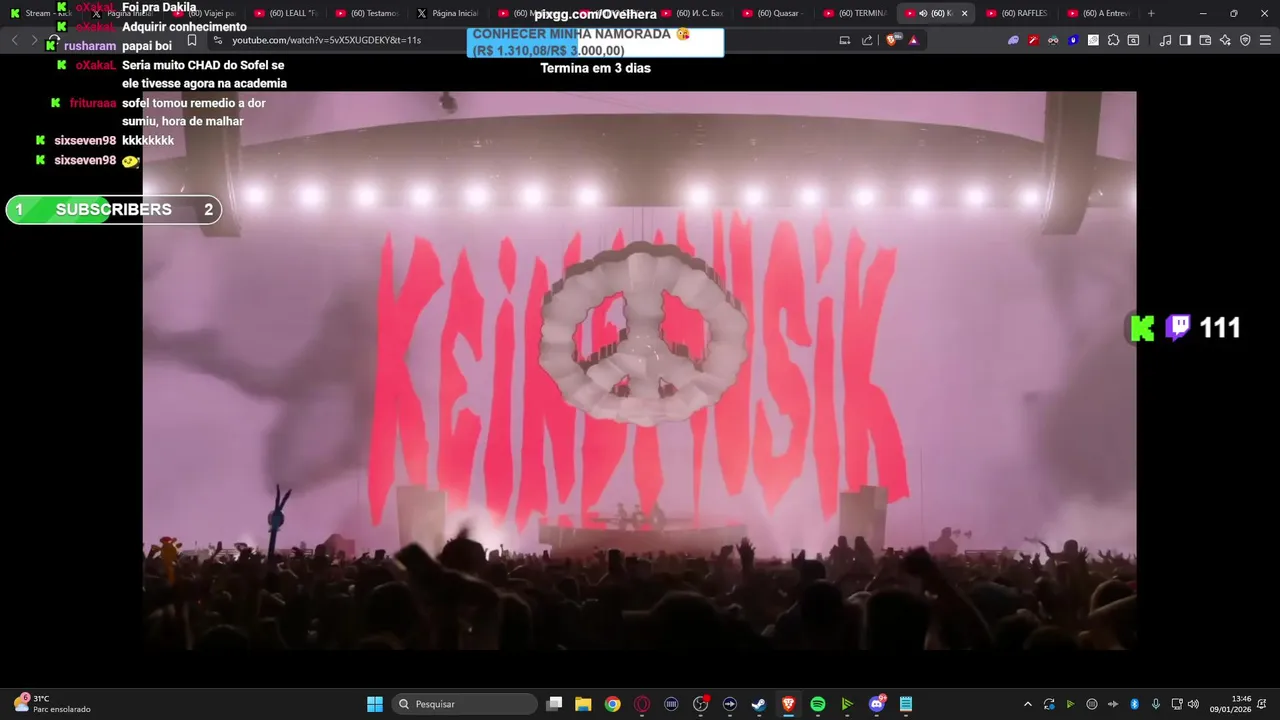Click chat username rusharam
Viewport: 1280px width, 720px height.
tap(90, 46)
